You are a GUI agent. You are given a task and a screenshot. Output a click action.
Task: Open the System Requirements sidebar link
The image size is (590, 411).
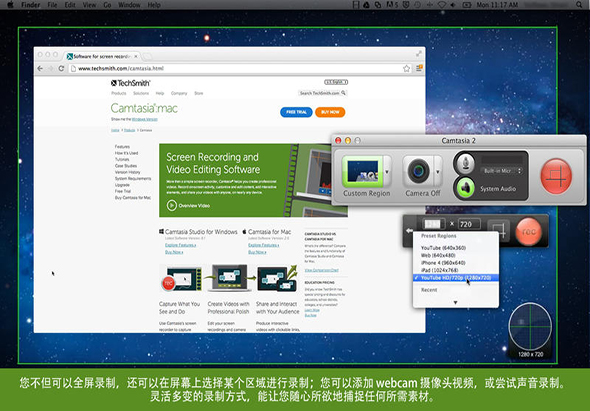[133, 178]
